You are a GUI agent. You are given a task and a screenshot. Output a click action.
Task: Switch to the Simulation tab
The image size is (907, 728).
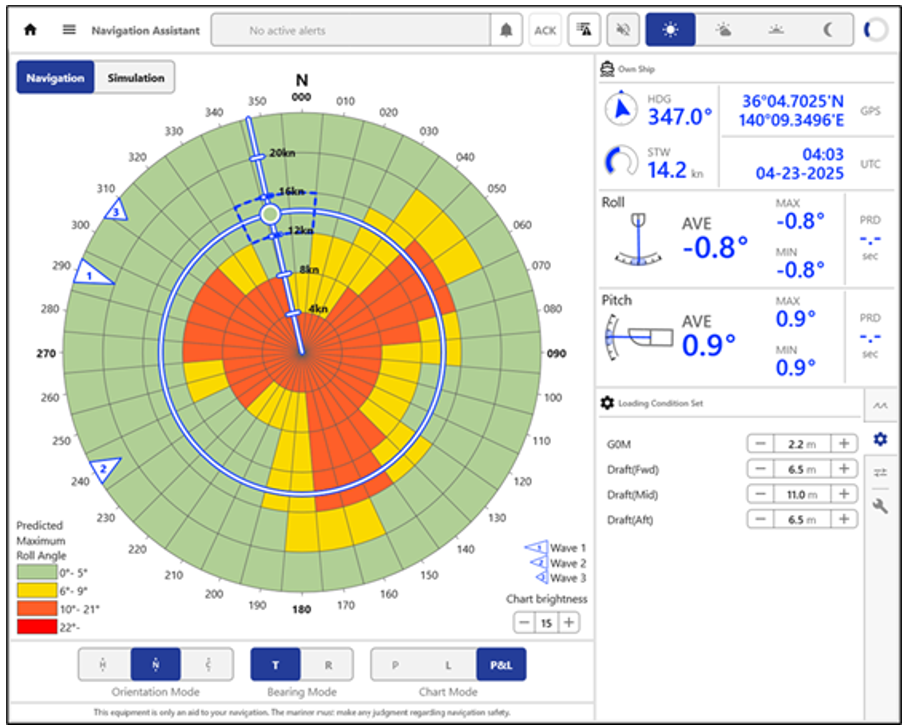pos(135,78)
